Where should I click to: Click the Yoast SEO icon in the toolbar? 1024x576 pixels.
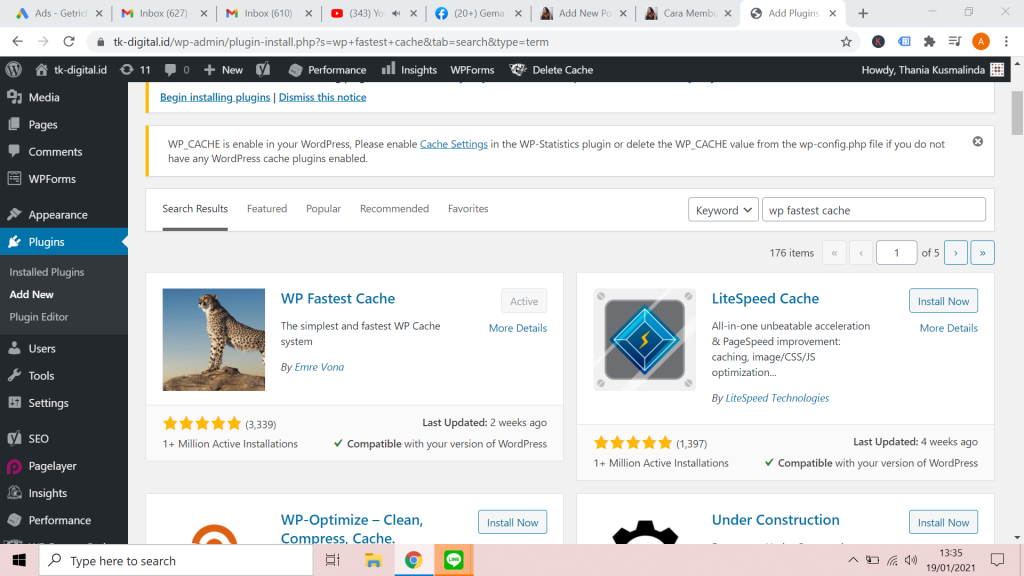pos(262,70)
